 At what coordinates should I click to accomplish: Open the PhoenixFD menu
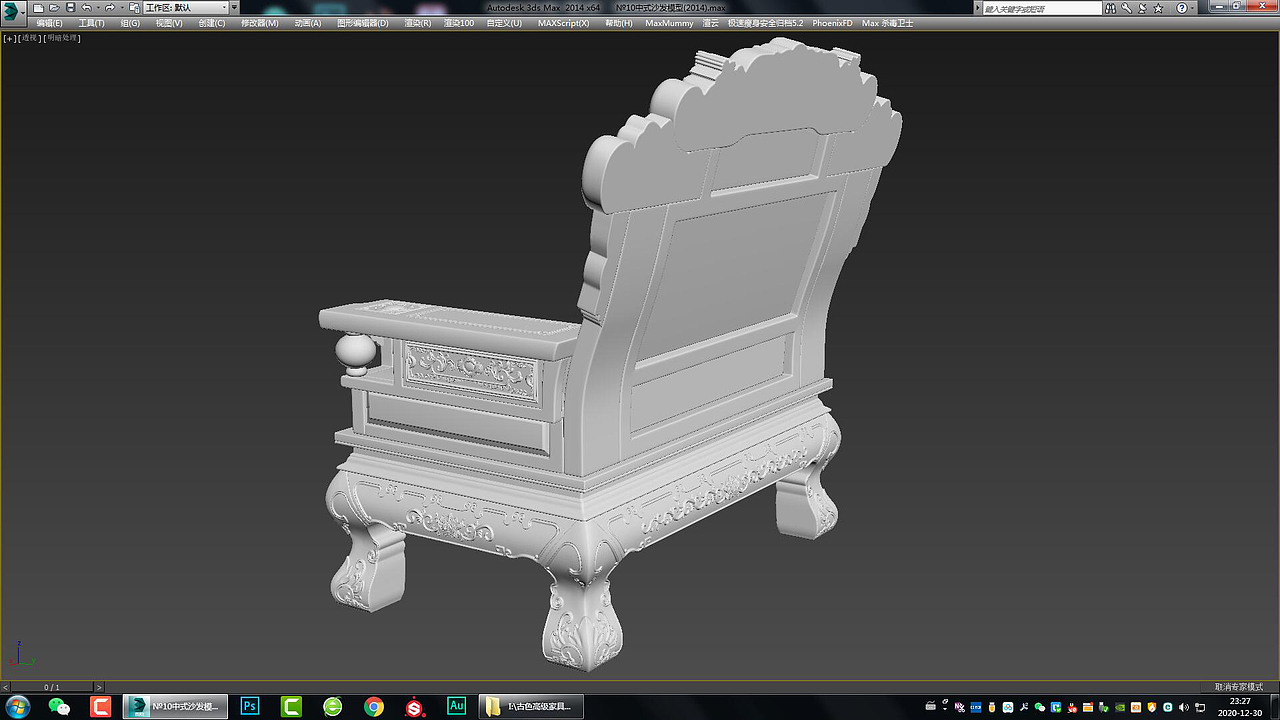833,23
